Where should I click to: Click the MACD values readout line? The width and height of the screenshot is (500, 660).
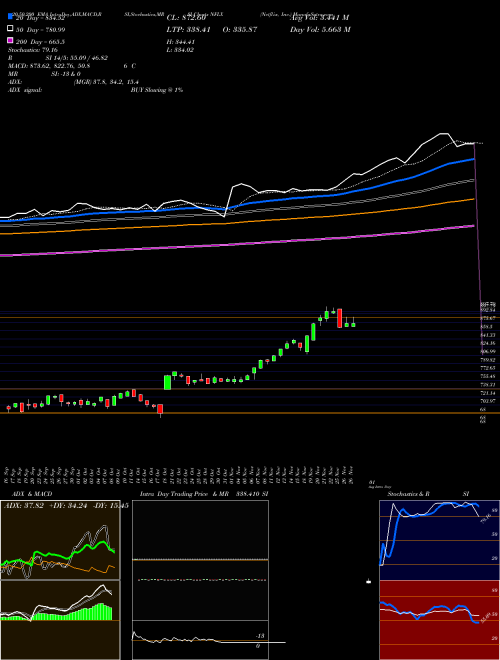click(x=72, y=66)
